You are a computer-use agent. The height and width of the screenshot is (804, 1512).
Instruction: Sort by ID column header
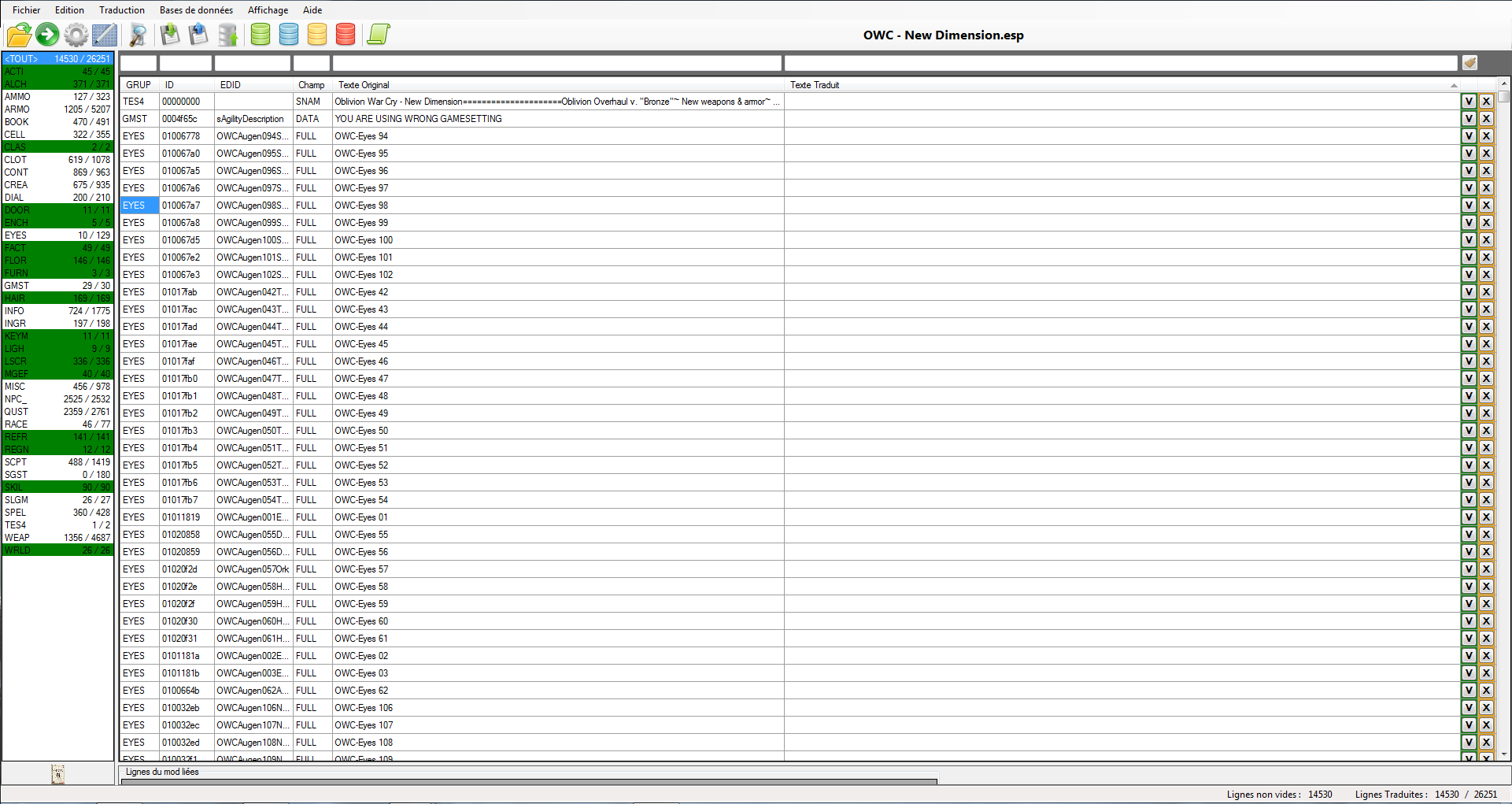[187, 85]
